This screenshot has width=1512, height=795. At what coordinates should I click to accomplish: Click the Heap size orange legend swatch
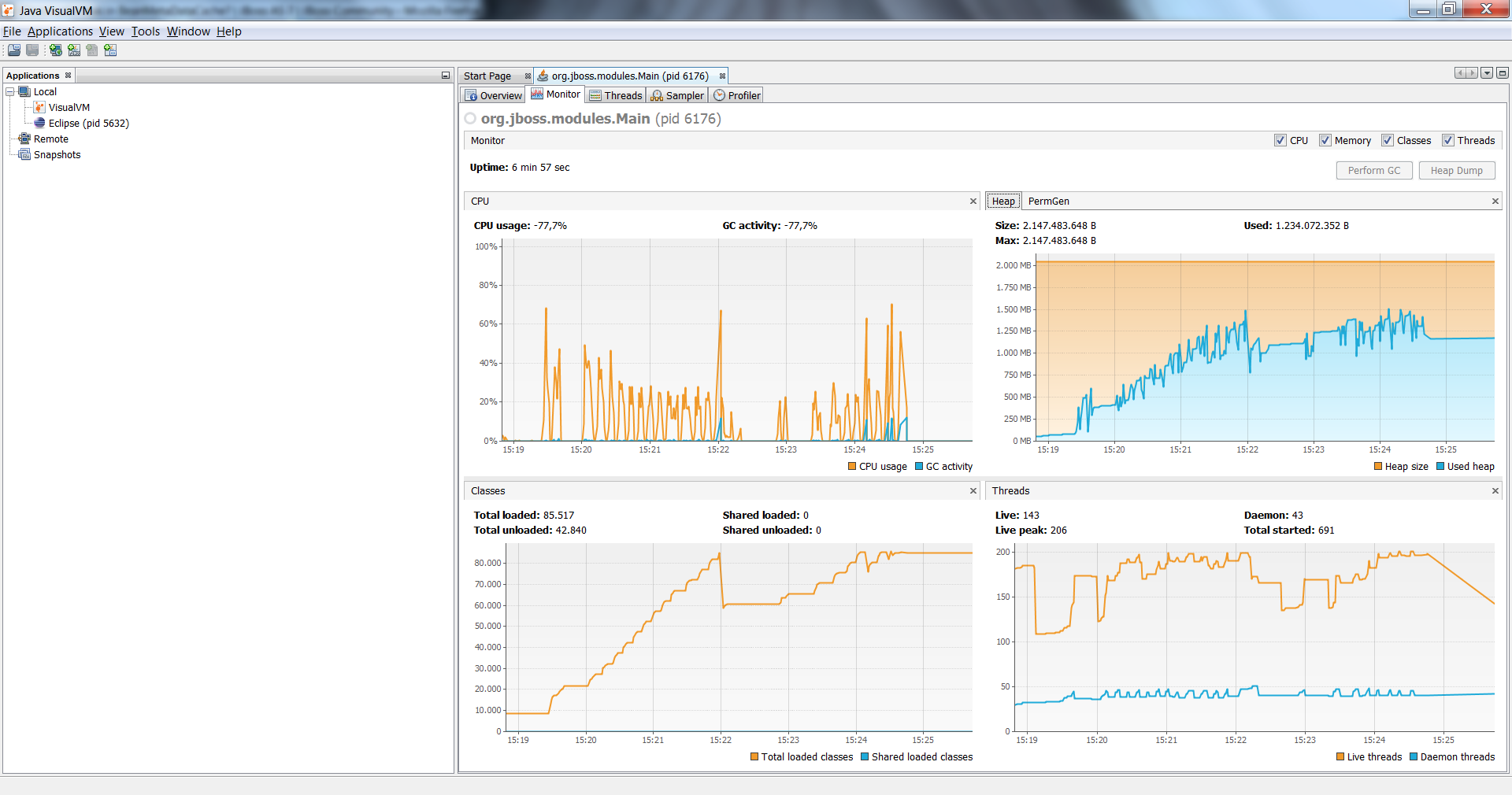(1378, 467)
